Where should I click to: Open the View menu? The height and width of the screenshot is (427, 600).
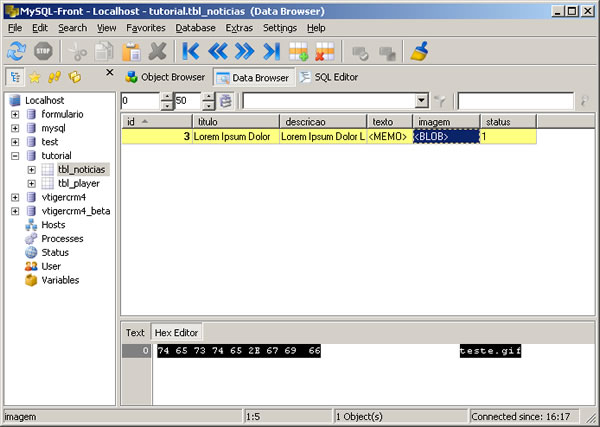106,28
